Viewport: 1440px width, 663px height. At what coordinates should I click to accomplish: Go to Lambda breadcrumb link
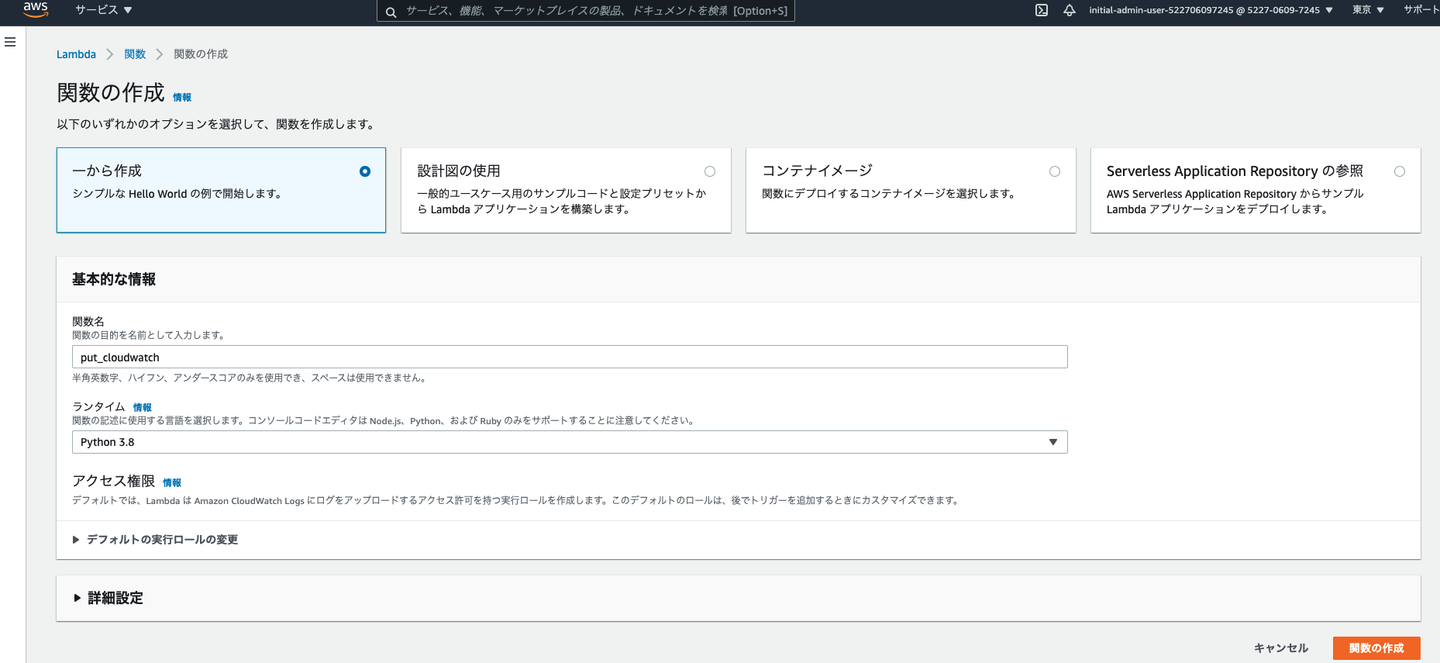point(76,54)
